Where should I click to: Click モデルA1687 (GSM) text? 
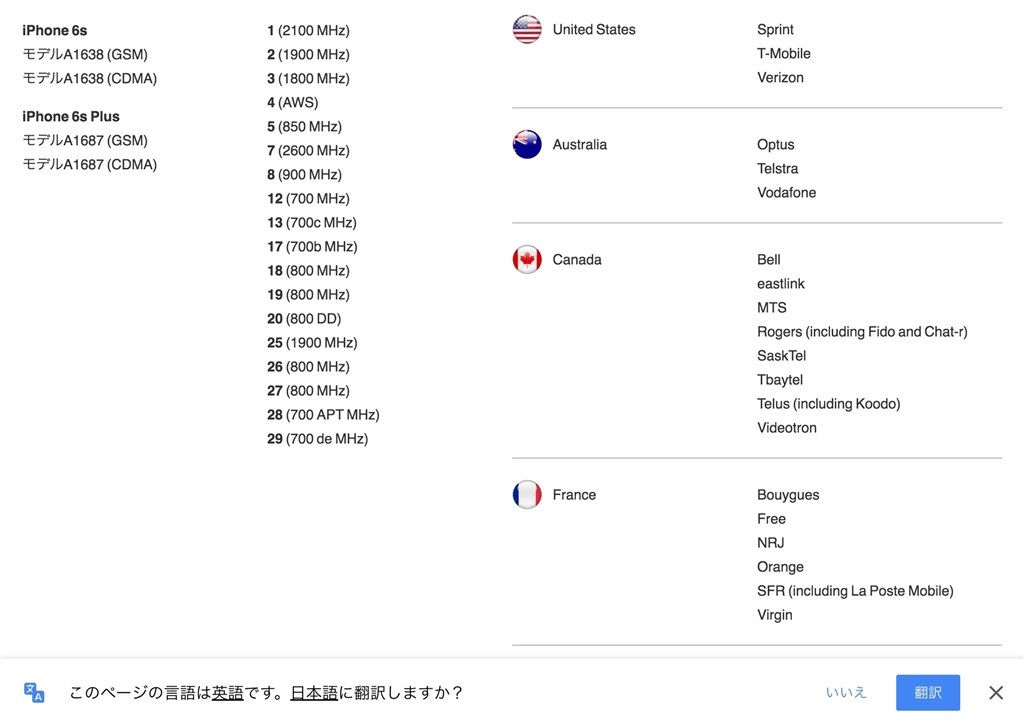point(85,140)
